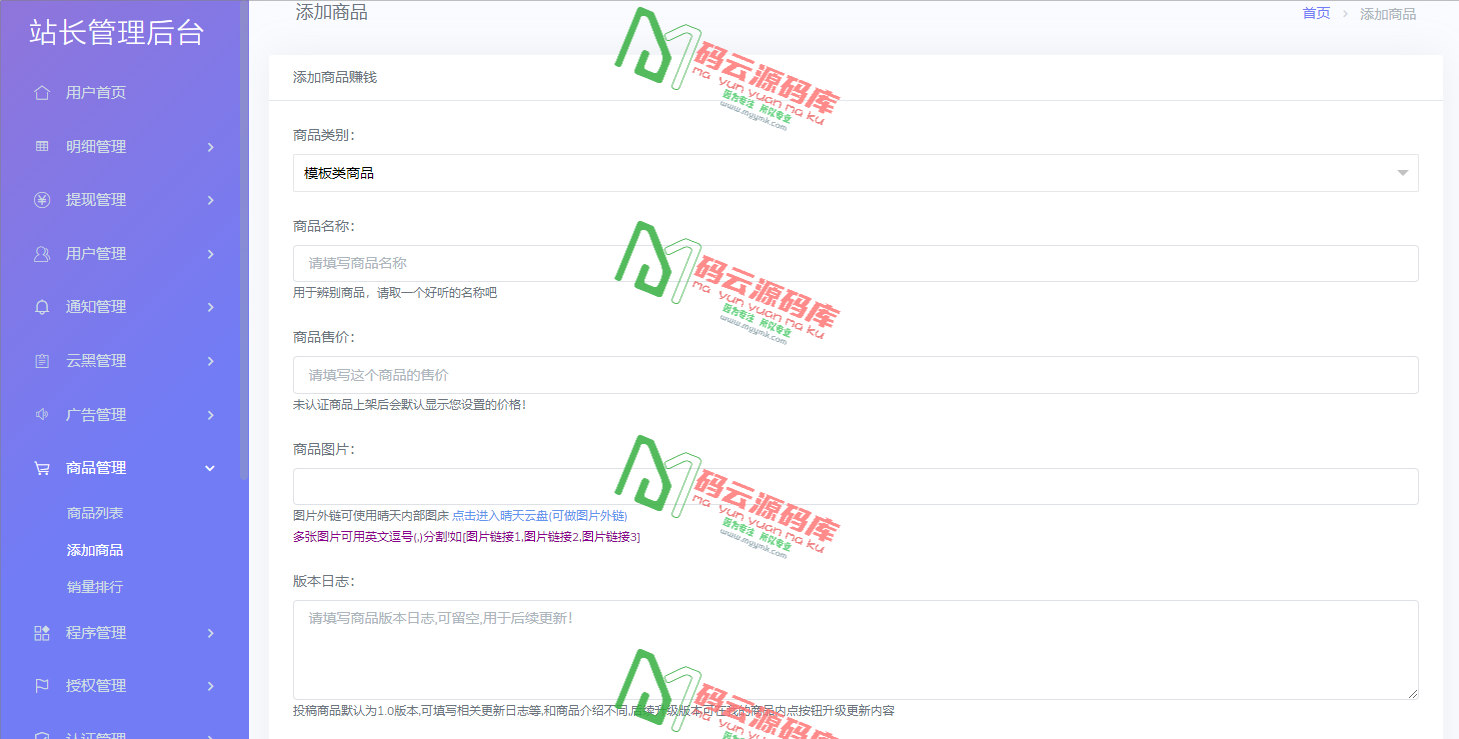Viewport: 1459px width, 739px height.
Task: Click the 提现管理 currency icon
Action: tap(41, 199)
